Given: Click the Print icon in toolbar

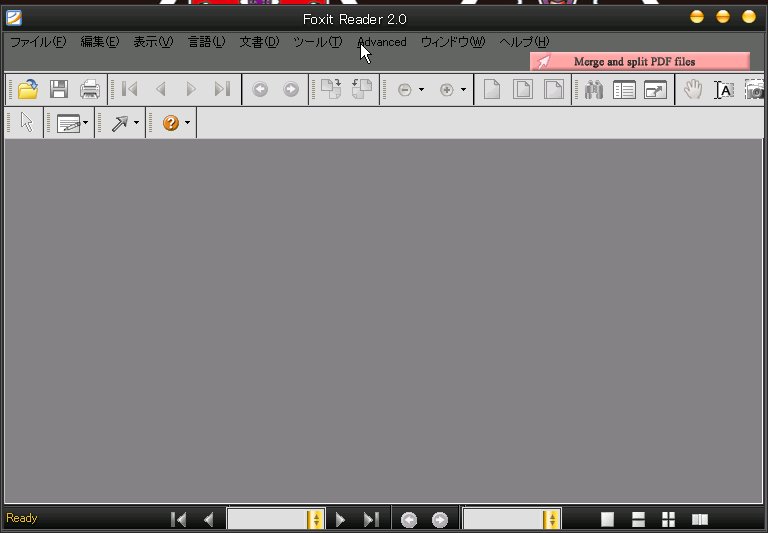Looking at the screenshot, I should click(90, 90).
